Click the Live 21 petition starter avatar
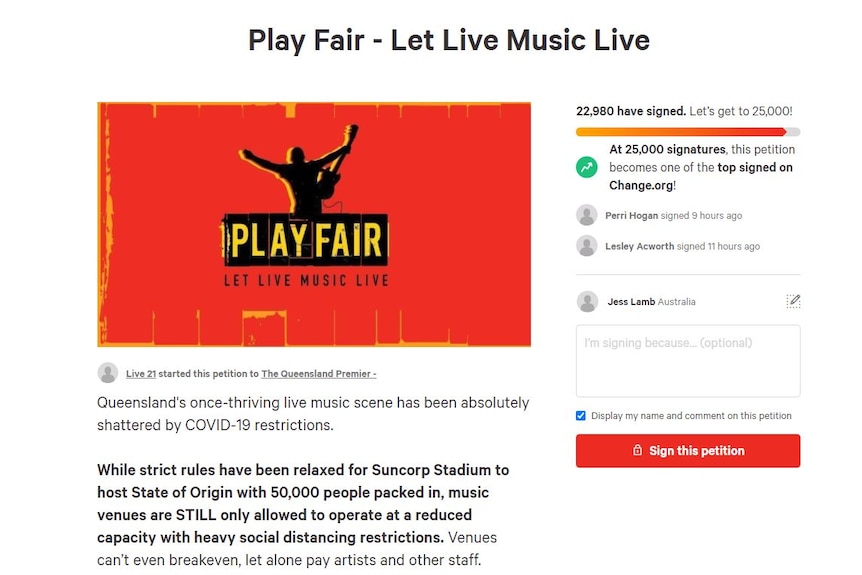 108,373
